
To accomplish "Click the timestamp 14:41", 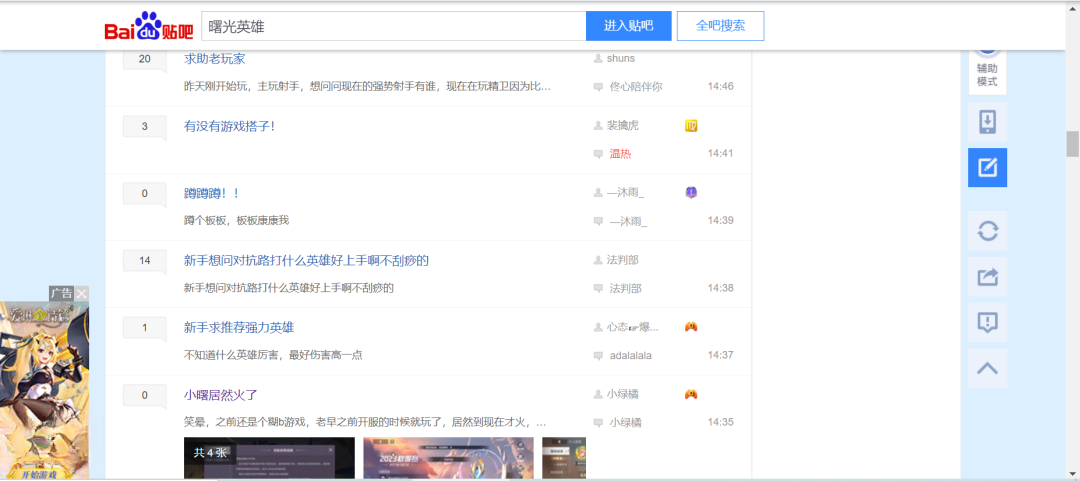I will coord(720,154).
